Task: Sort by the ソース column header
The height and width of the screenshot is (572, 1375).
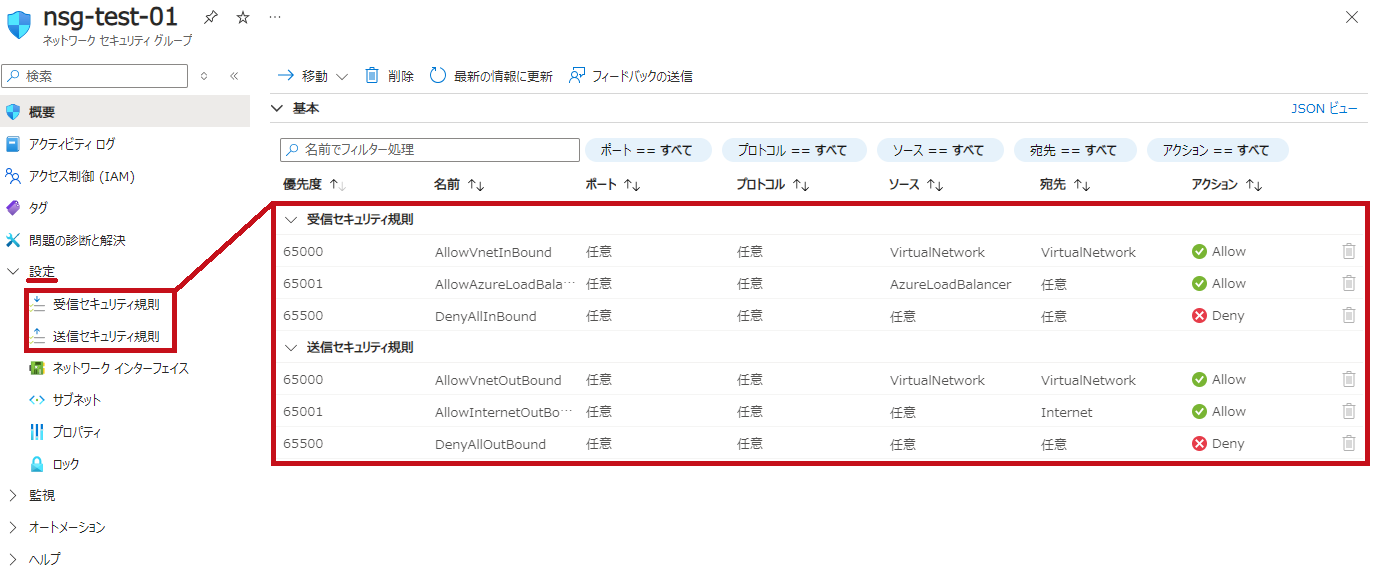Action: point(916,185)
